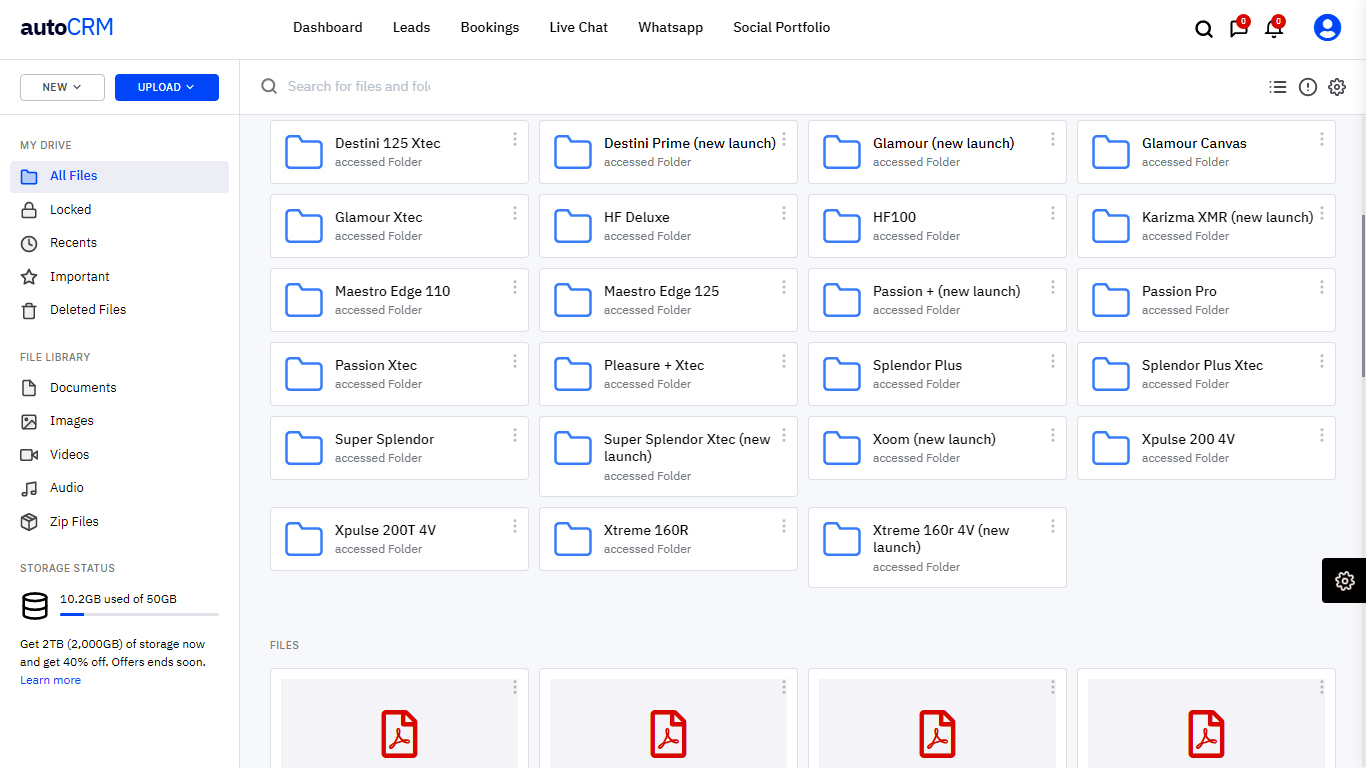Open the three-dot menu for HF Deluxe
Screen dimensions: 1366x768
(x=784, y=214)
